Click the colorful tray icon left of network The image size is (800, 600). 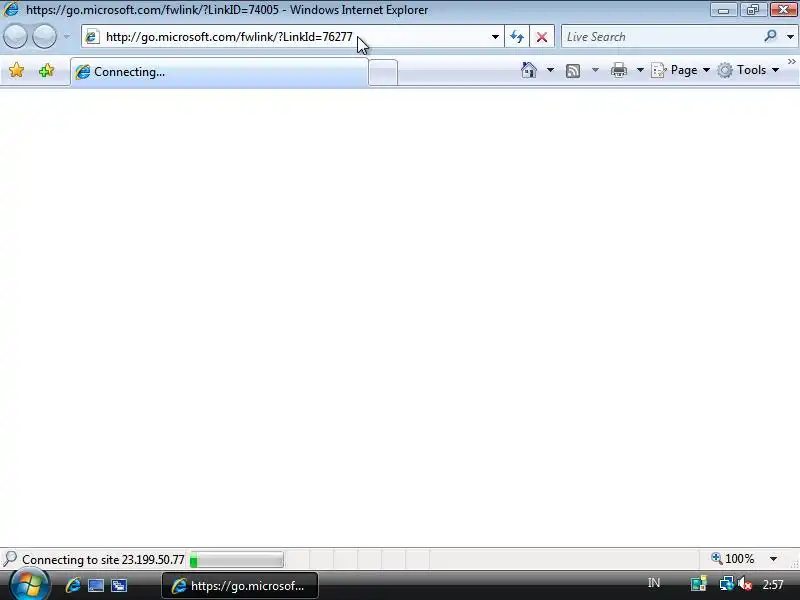coord(698,583)
